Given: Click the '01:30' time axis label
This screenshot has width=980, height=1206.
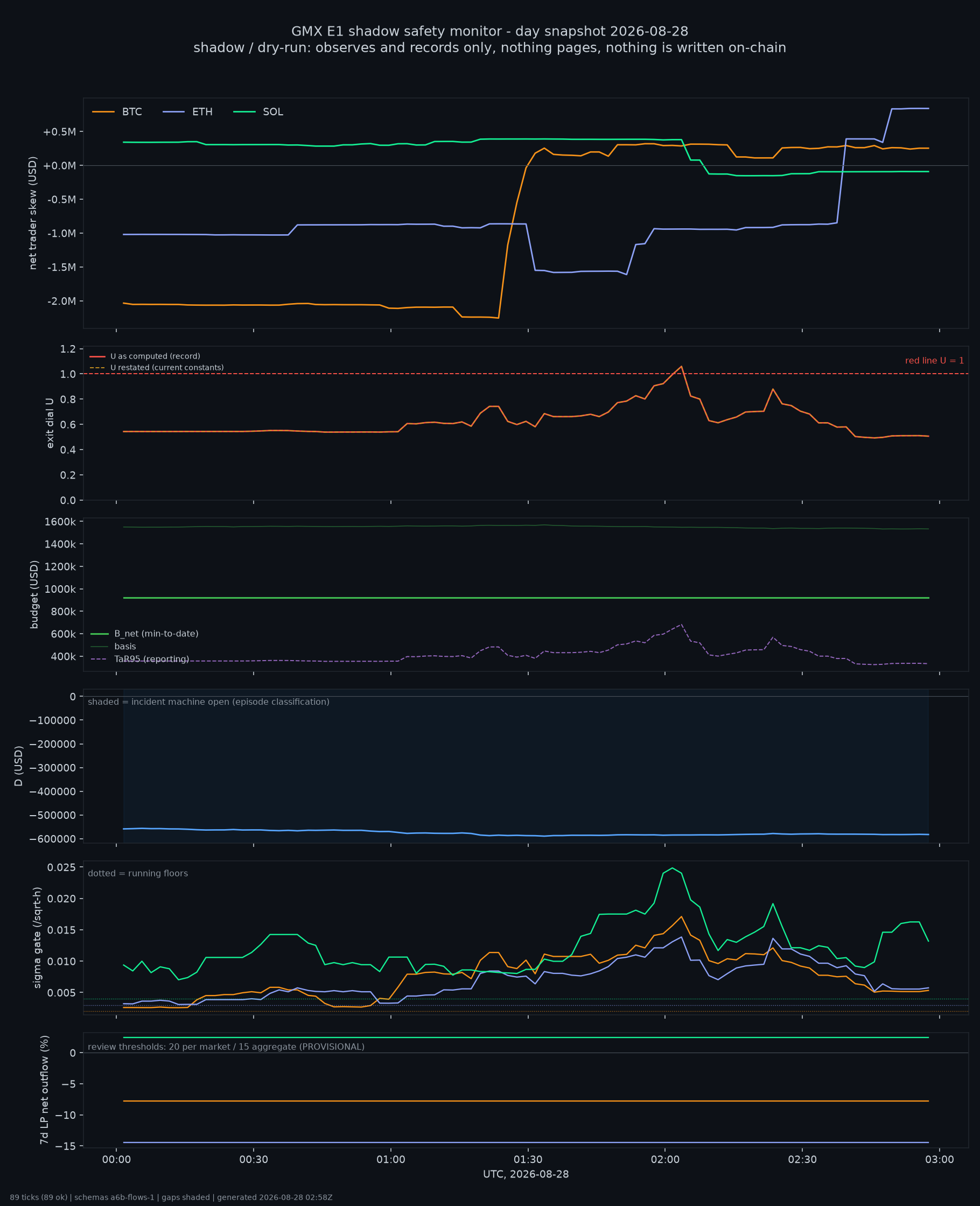Looking at the screenshot, I should click(528, 1160).
